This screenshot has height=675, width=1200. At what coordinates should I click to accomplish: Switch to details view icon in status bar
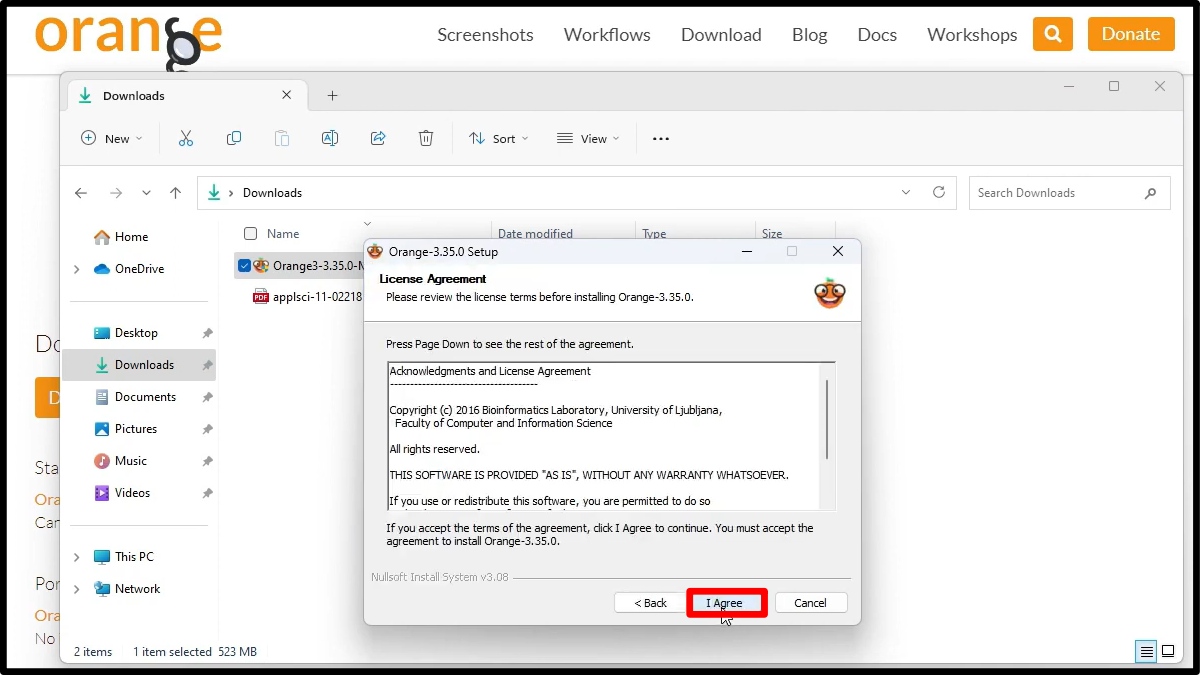click(x=1147, y=652)
